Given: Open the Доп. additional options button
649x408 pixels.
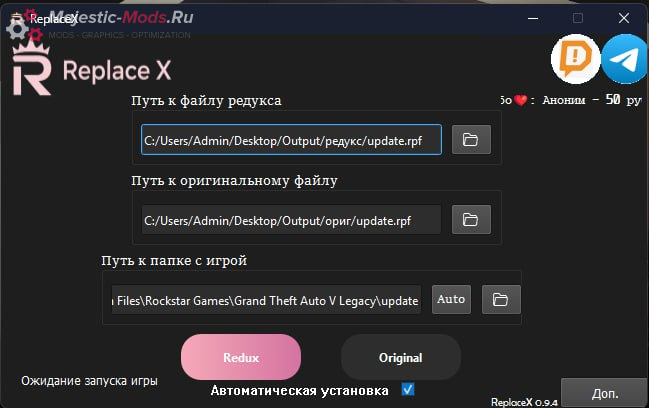Looking at the screenshot, I should pos(604,392).
